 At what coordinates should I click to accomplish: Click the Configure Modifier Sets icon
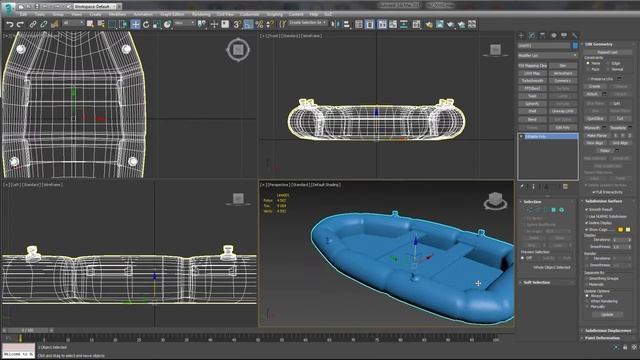click(x=565, y=187)
